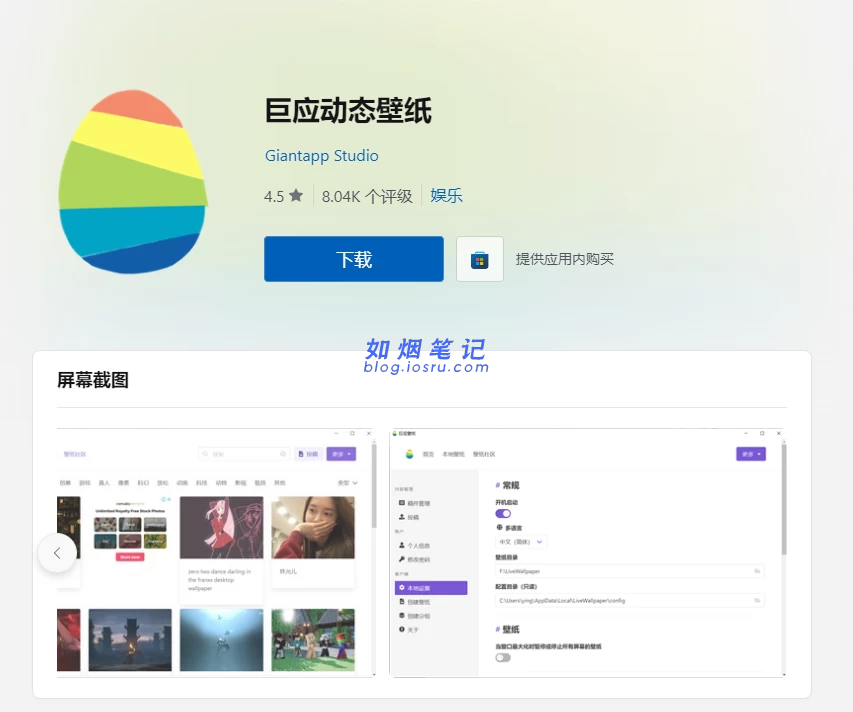Click the 4.5 star rating
Viewport: 853px width, 712px height.
tap(283, 196)
